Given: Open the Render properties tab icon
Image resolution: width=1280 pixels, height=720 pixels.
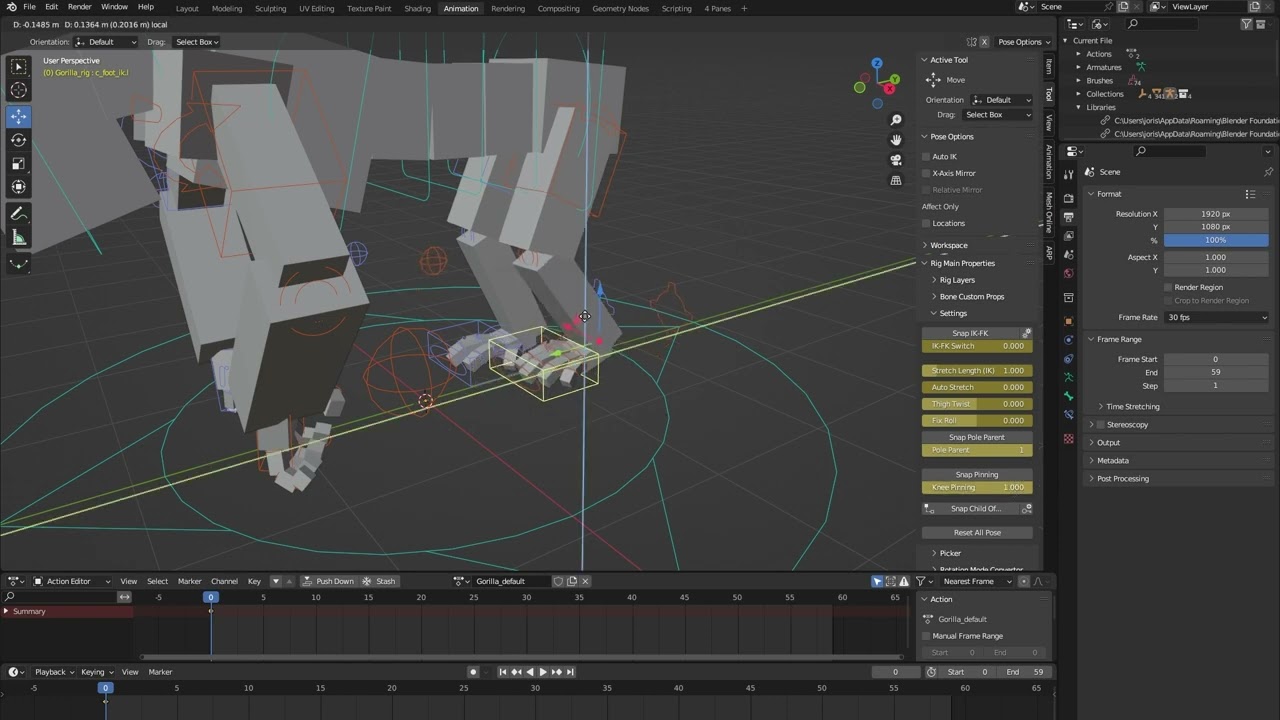Looking at the screenshot, I should 1069,198.
